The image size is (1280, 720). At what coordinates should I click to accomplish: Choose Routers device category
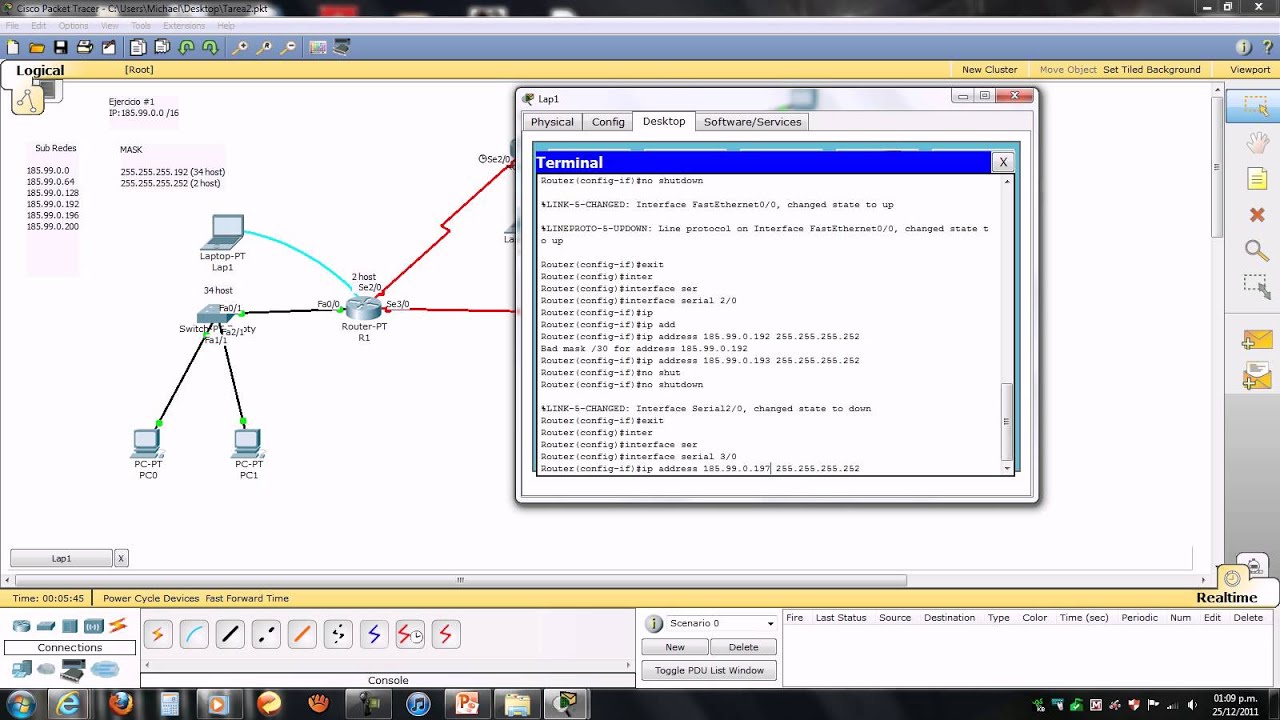21,626
